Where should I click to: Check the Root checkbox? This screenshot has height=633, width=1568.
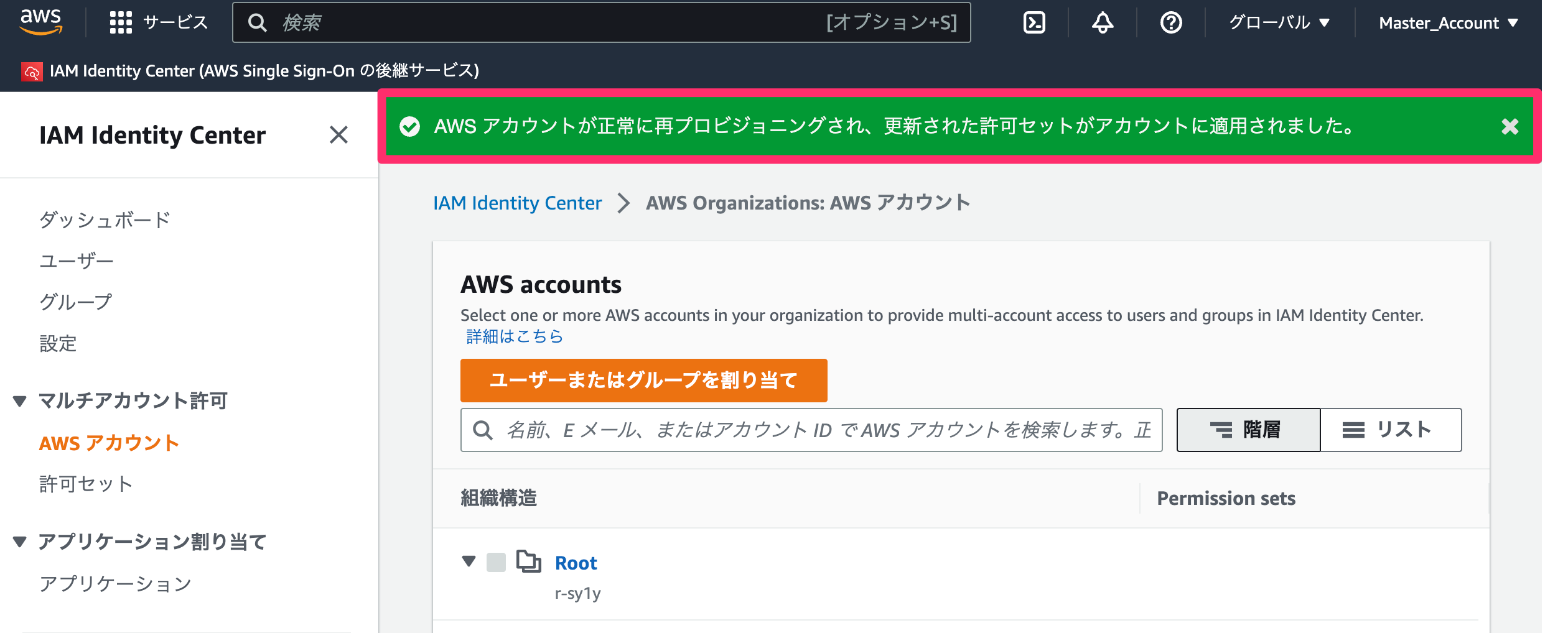496,562
